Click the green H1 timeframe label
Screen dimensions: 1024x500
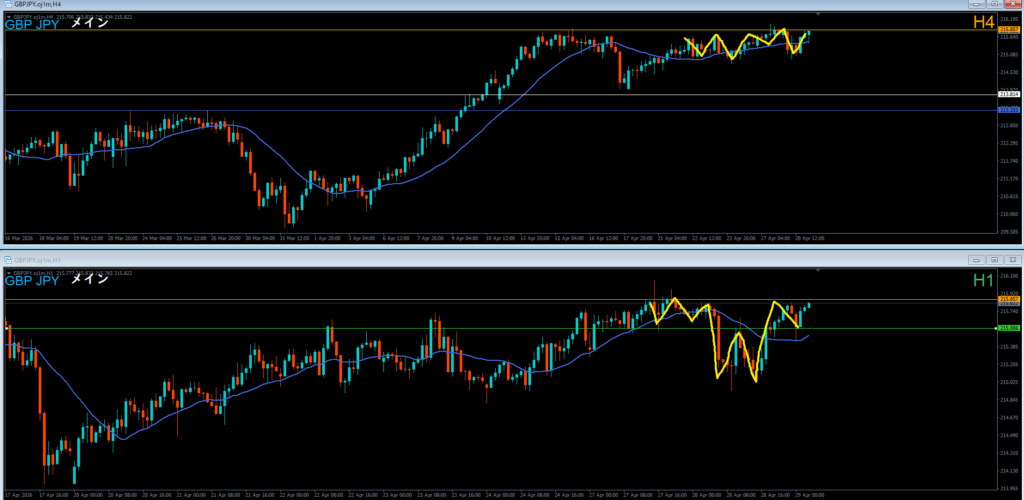(x=983, y=281)
